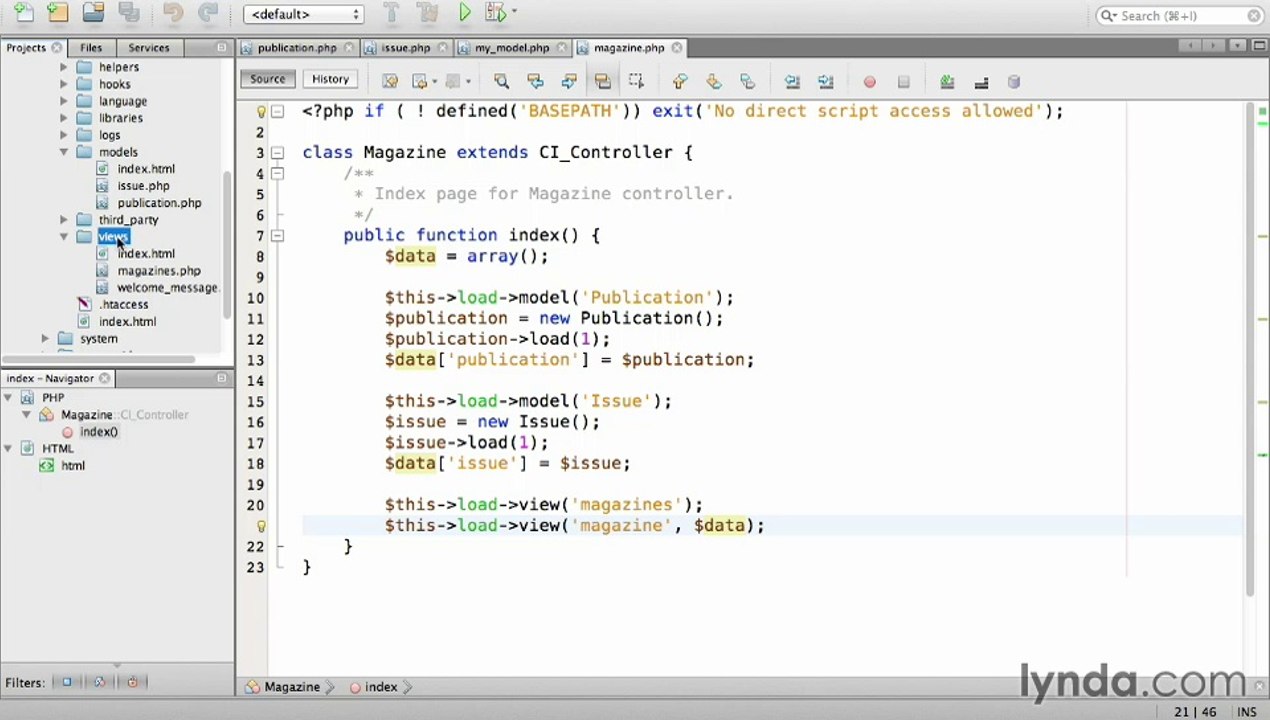Switch to the my_model.php tab

pos(511,48)
